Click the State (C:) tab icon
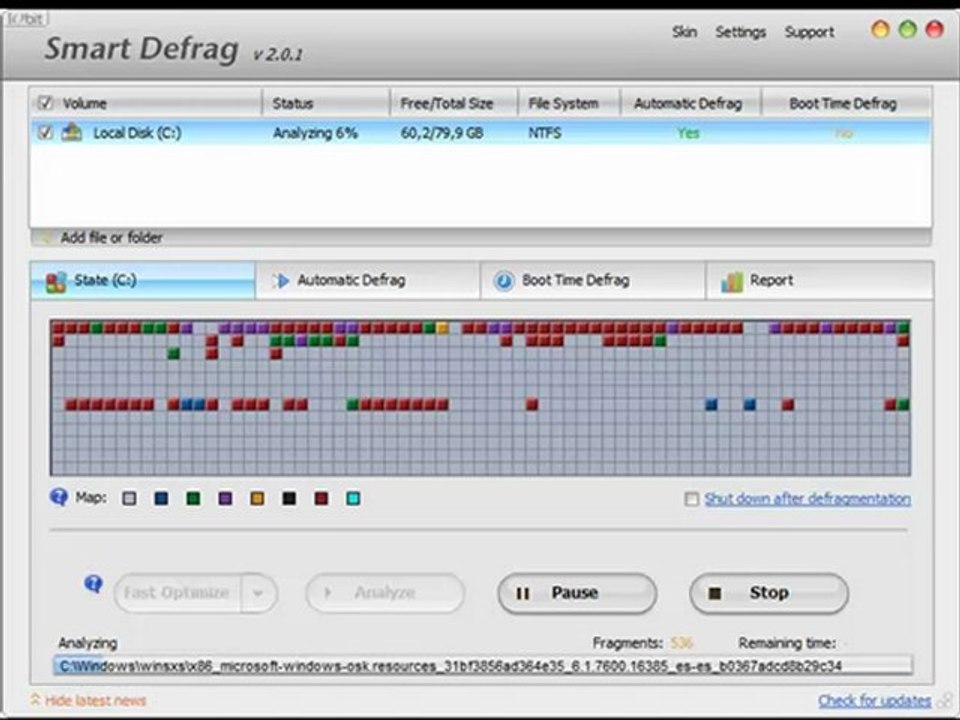Viewport: 960px width, 720px height. tap(56, 282)
